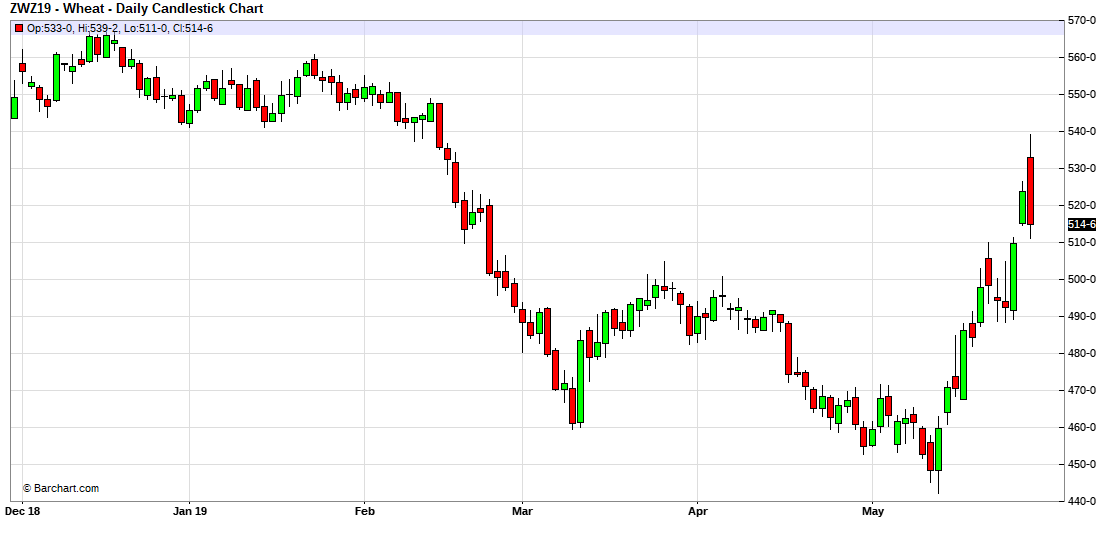Click the 500-0 price axis label
This screenshot has height=542, width=1106.
(1083, 279)
